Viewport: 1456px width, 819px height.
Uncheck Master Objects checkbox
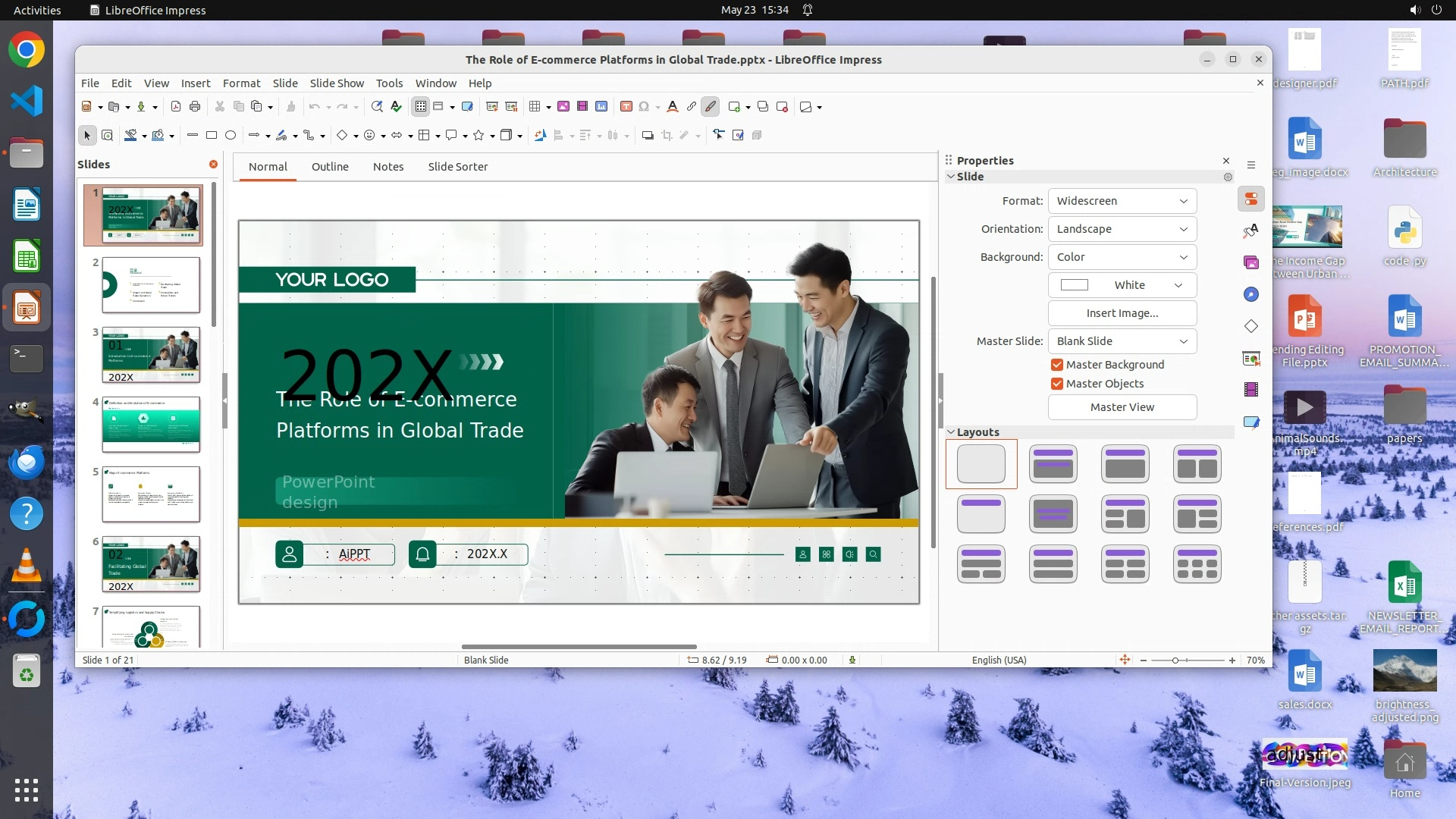coord(1057,384)
